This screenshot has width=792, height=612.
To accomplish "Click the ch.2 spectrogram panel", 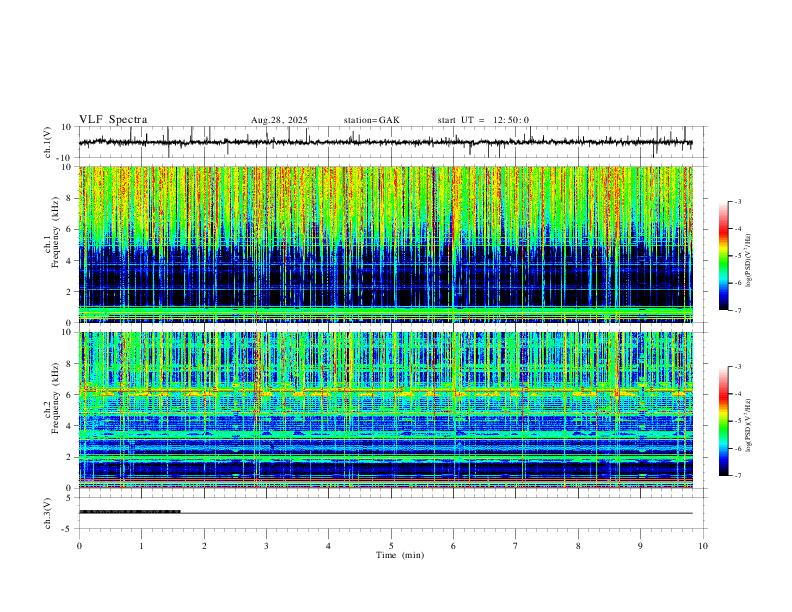I will point(385,410).
